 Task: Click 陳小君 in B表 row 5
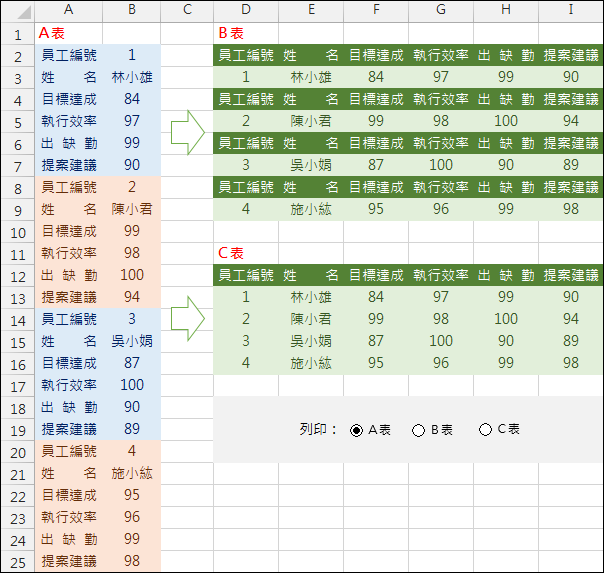[x=311, y=121]
